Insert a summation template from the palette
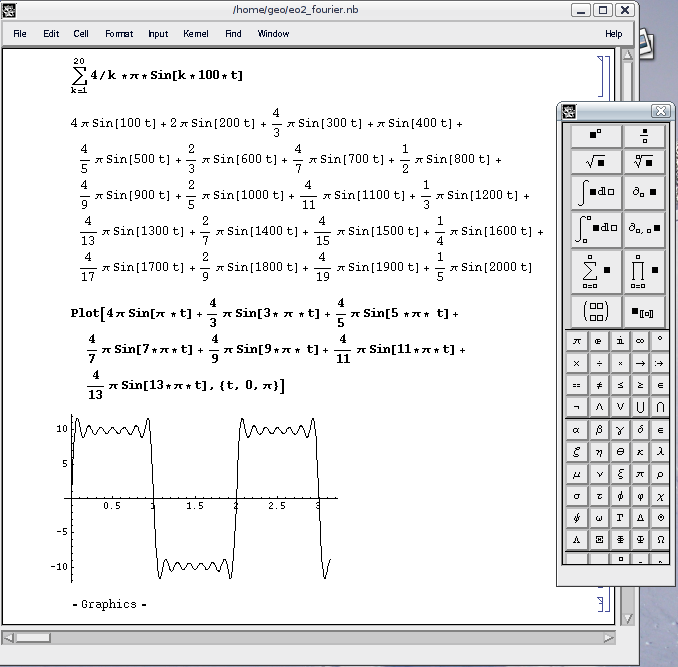This screenshot has height=667, width=678. [x=596, y=272]
